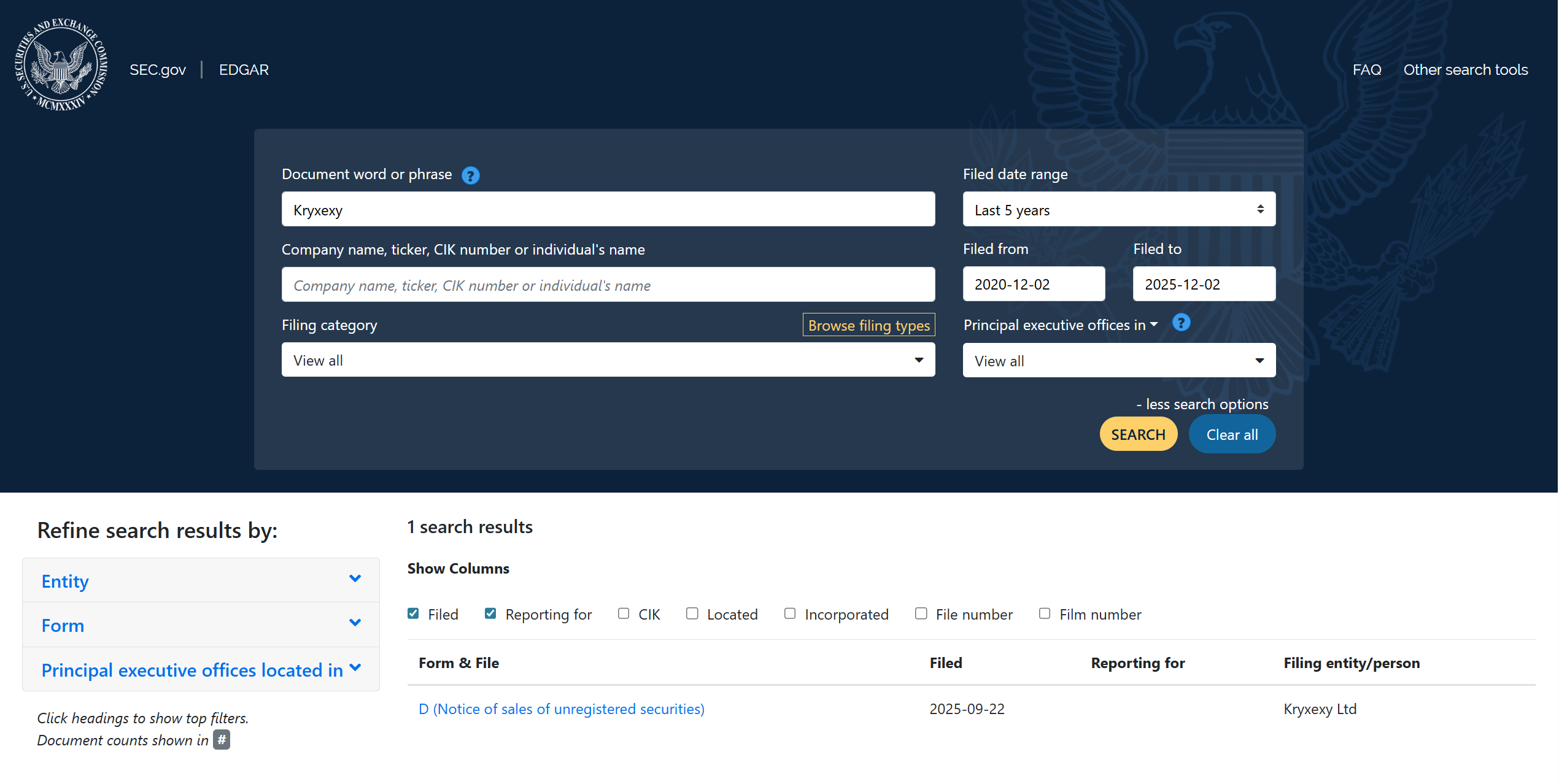The image size is (1559, 784).
Task: Click the Filed to date field
Action: (x=1204, y=284)
